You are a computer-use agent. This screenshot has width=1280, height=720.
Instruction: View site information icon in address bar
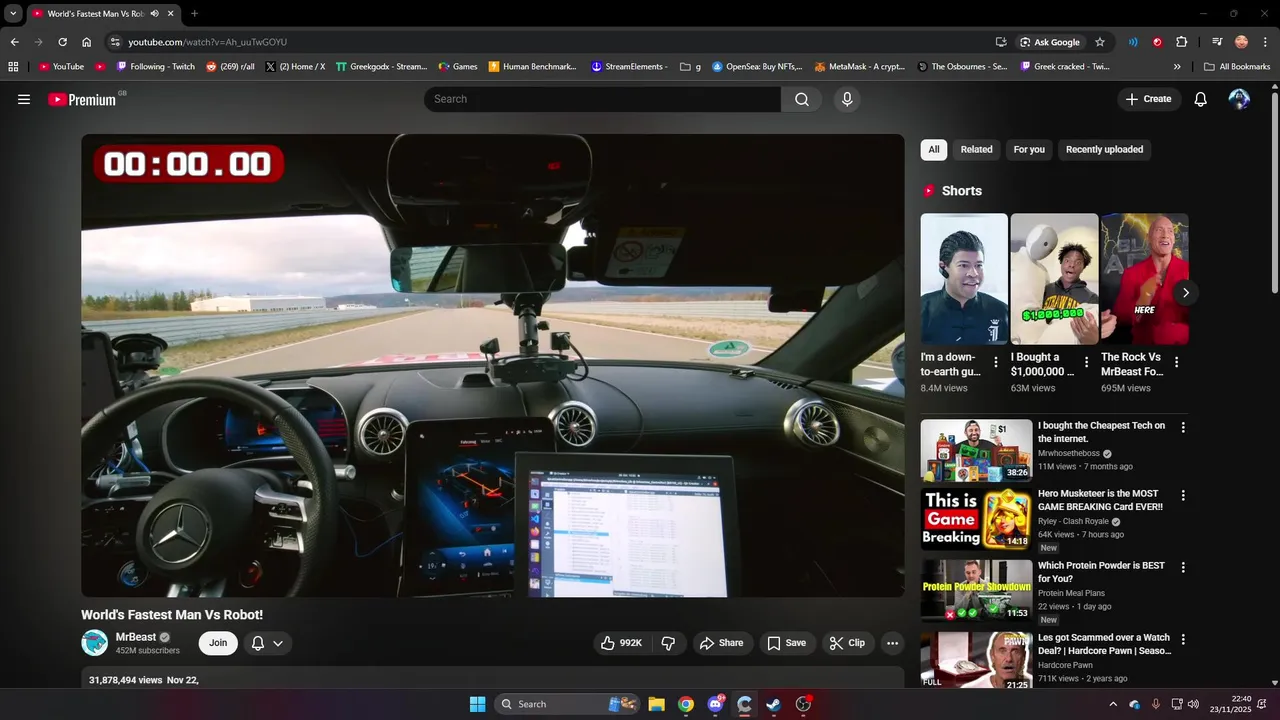(x=115, y=42)
